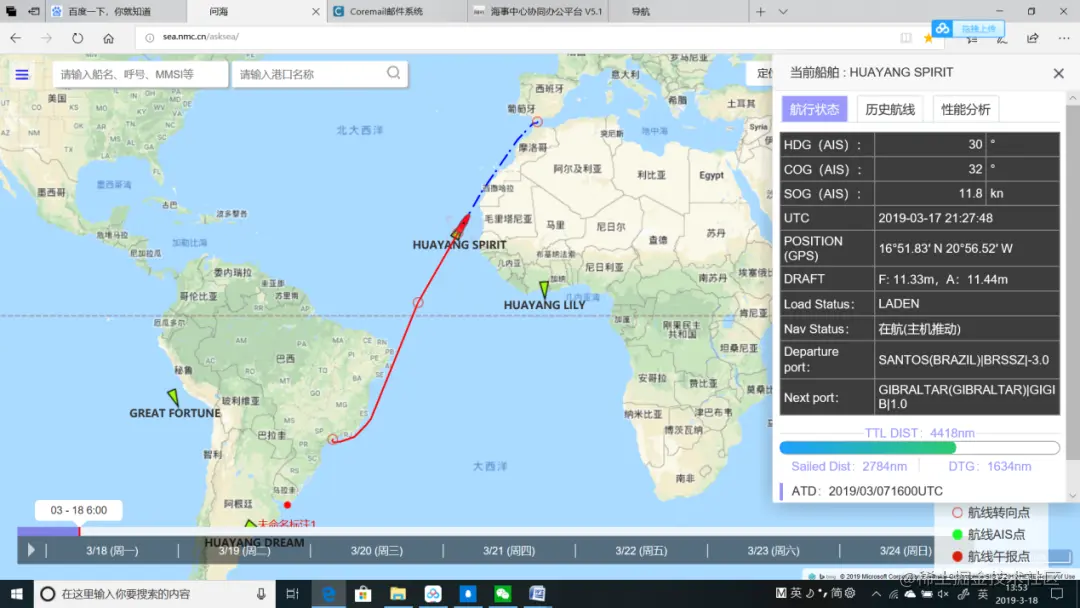
Task: Select the HUAYANG DREAM ship marker
Action: (x=250, y=525)
